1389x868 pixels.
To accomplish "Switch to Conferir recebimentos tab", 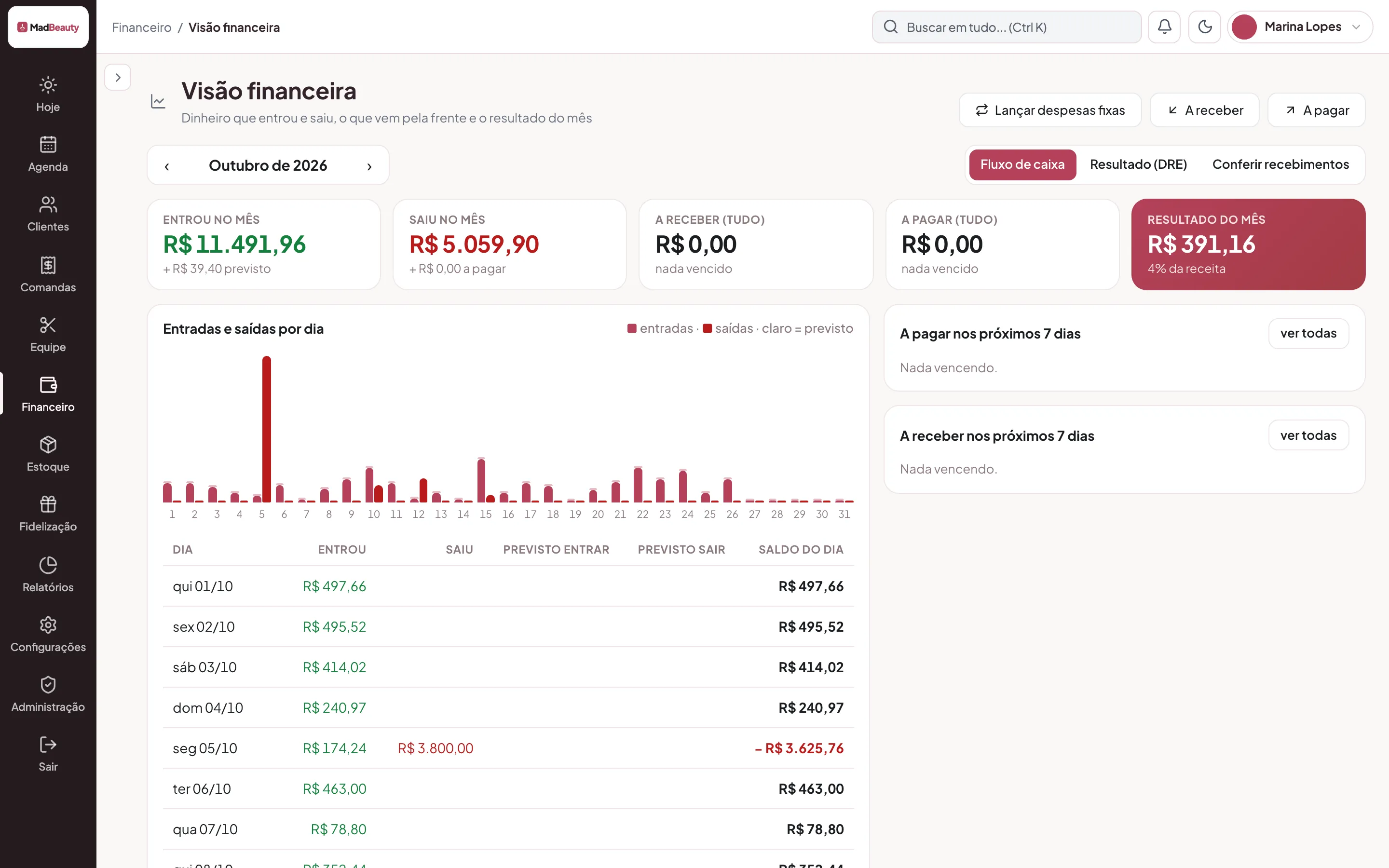I will (1280, 165).
